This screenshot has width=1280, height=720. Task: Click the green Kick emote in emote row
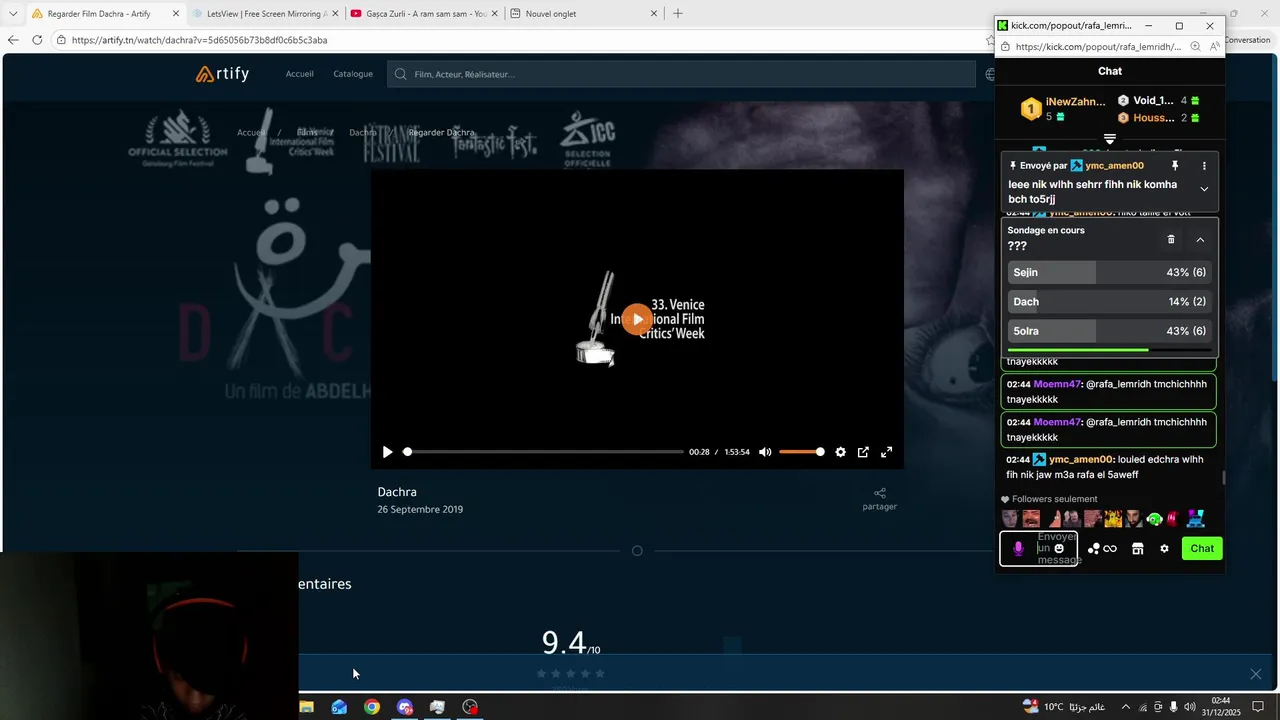[x=1154, y=519]
